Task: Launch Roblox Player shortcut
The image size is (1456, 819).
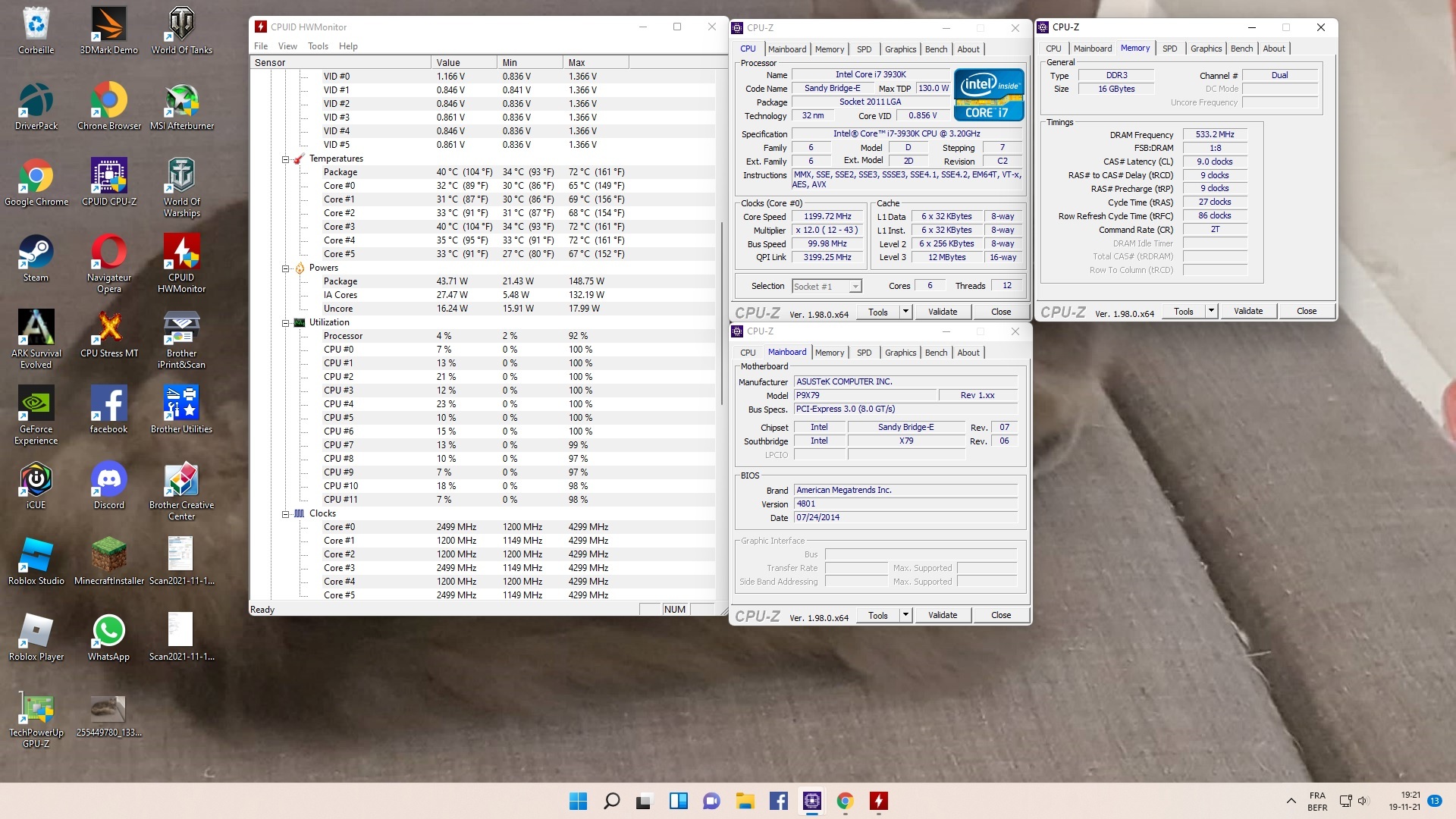Action: 36,637
